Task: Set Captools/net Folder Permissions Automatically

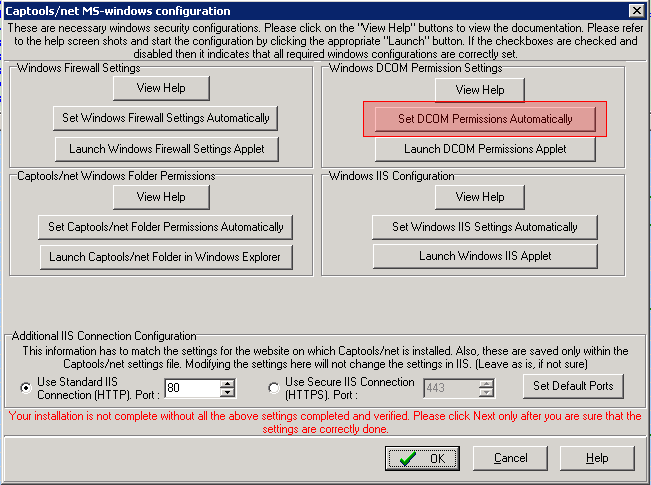Action: (x=165, y=227)
